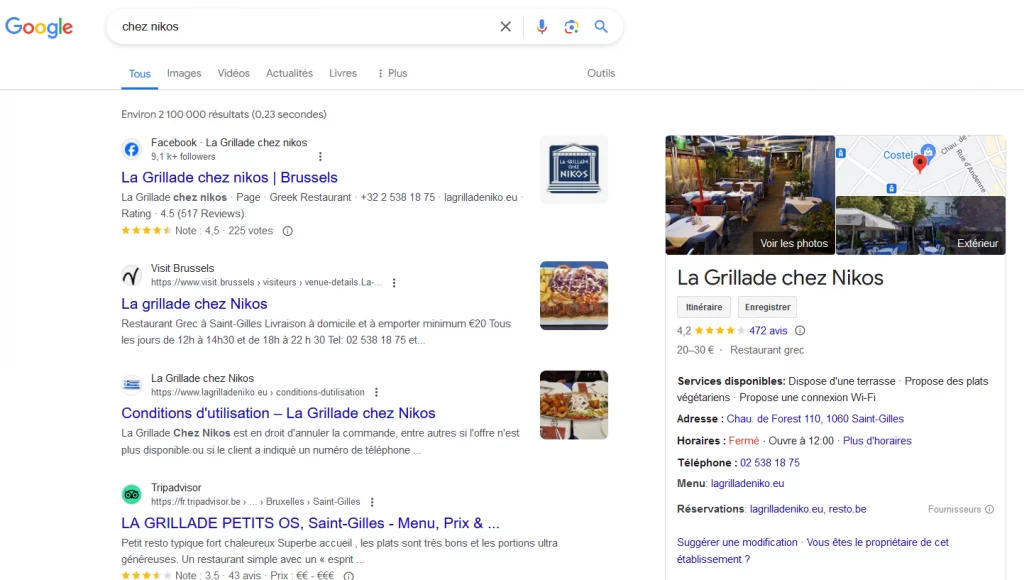Click phone number 02 538 18 75

tap(769, 462)
